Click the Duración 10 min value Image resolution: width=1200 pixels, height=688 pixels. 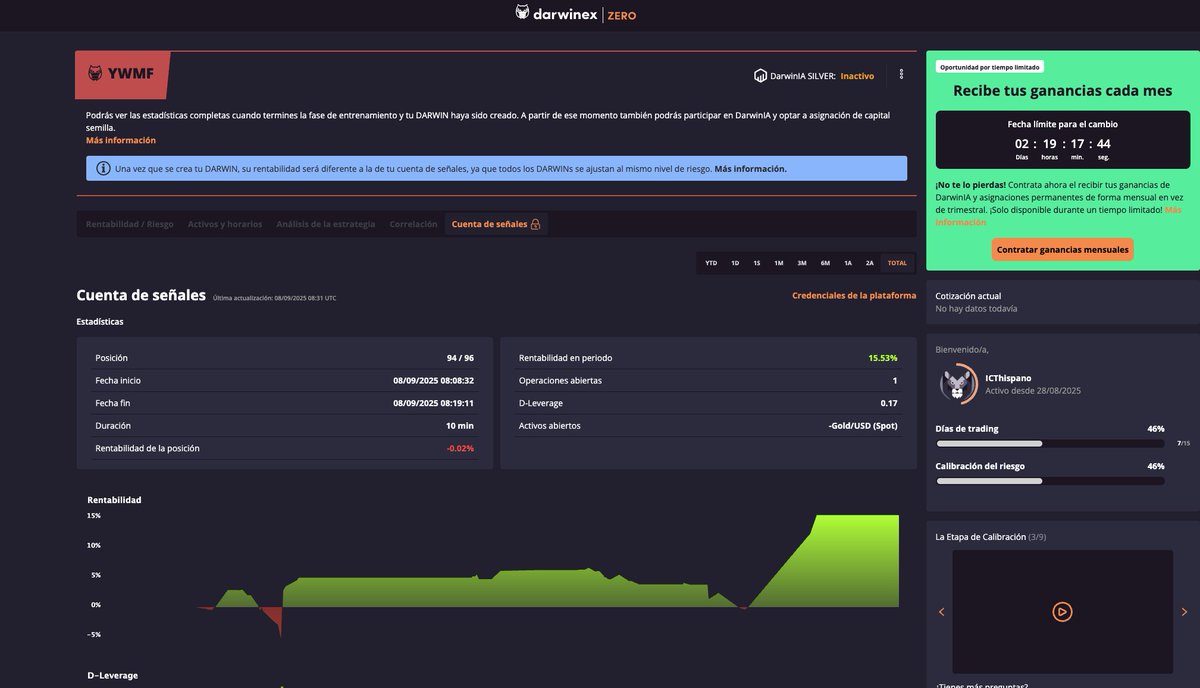click(x=459, y=426)
